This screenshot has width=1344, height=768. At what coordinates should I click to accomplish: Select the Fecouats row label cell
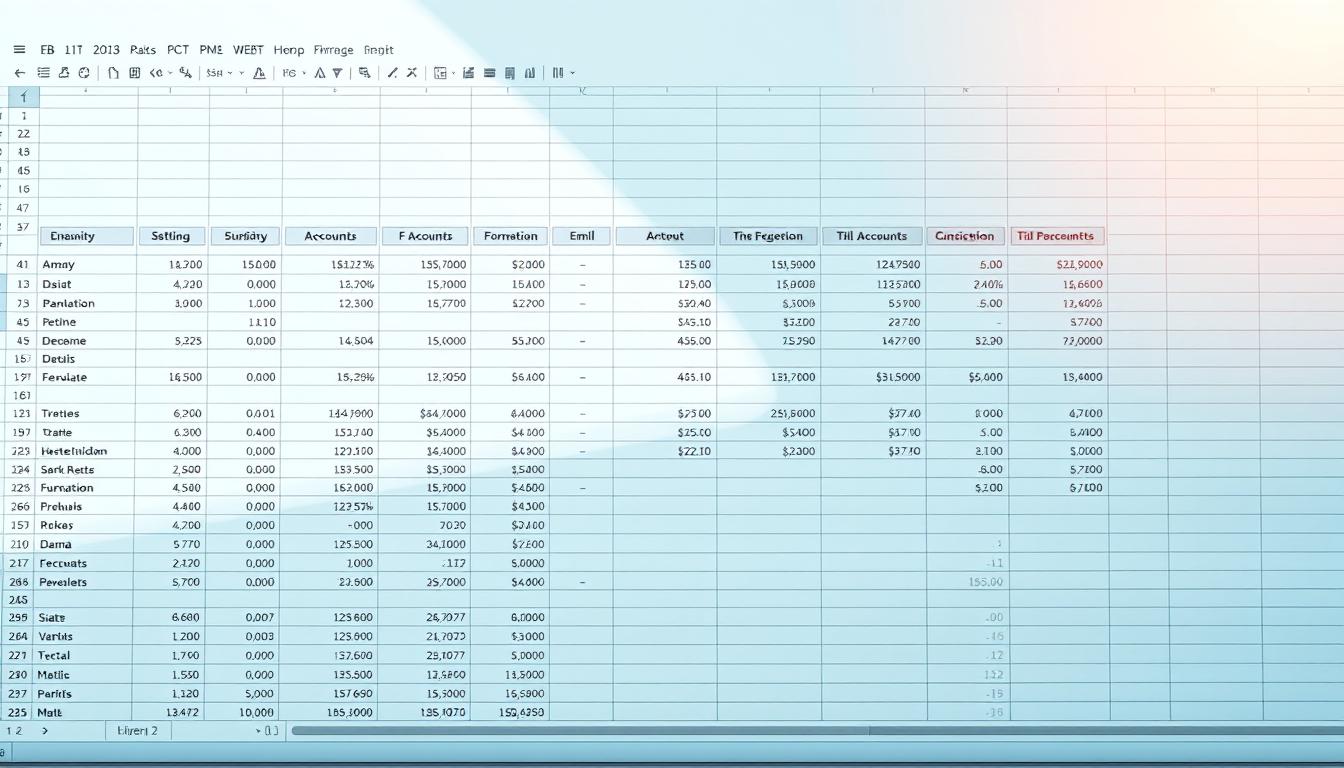tap(86, 563)
